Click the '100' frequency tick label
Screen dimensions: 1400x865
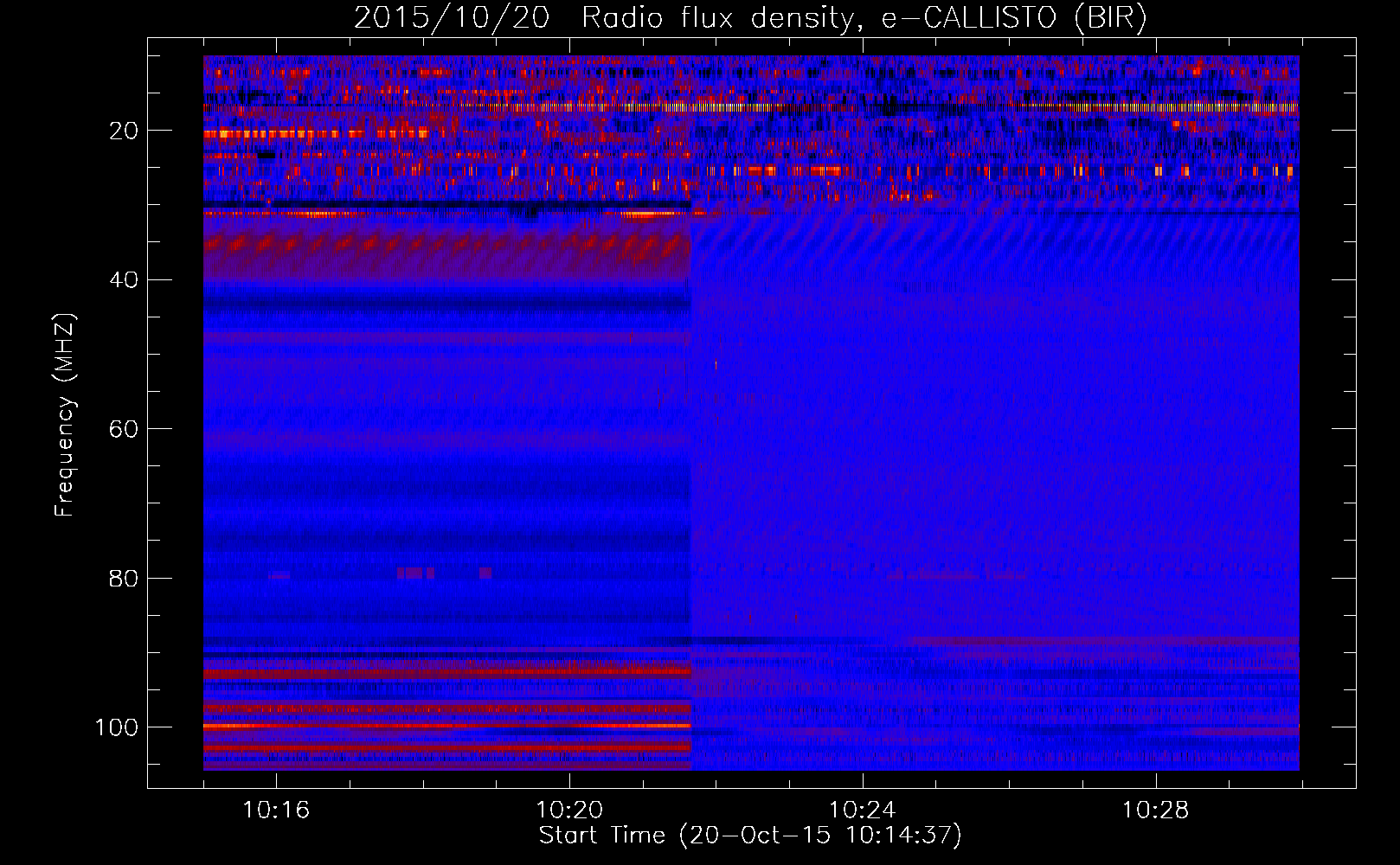(117, 727)
